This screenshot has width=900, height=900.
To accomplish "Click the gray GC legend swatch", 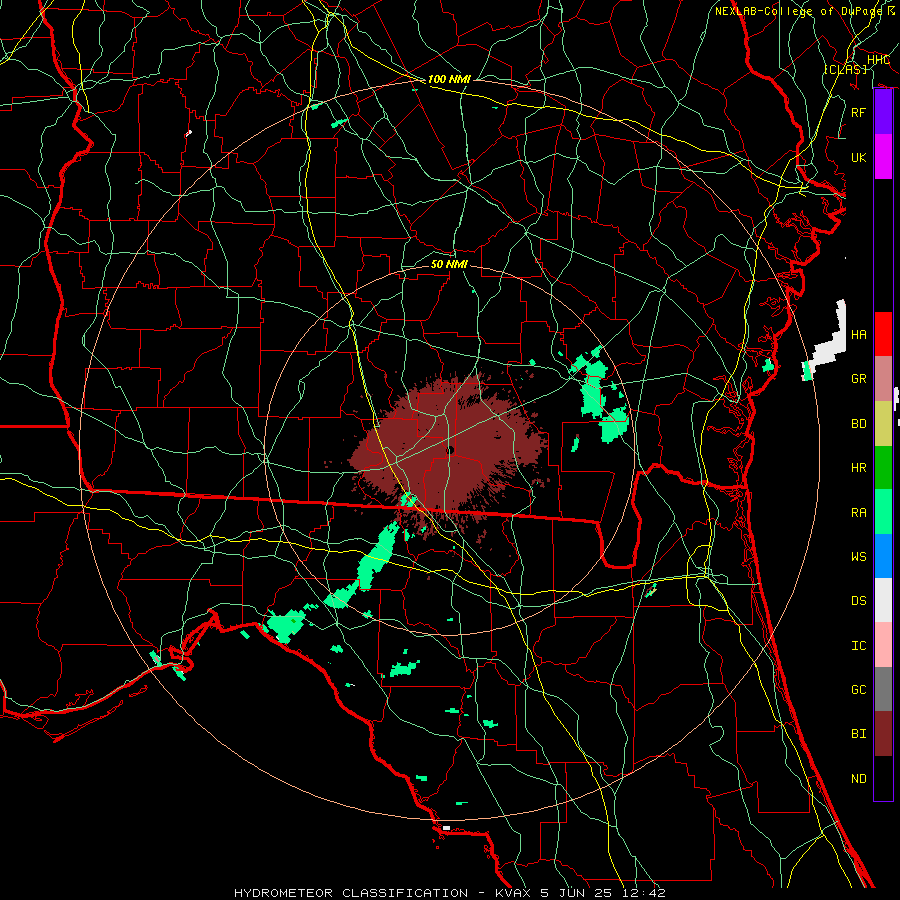I will pos(883,689).
